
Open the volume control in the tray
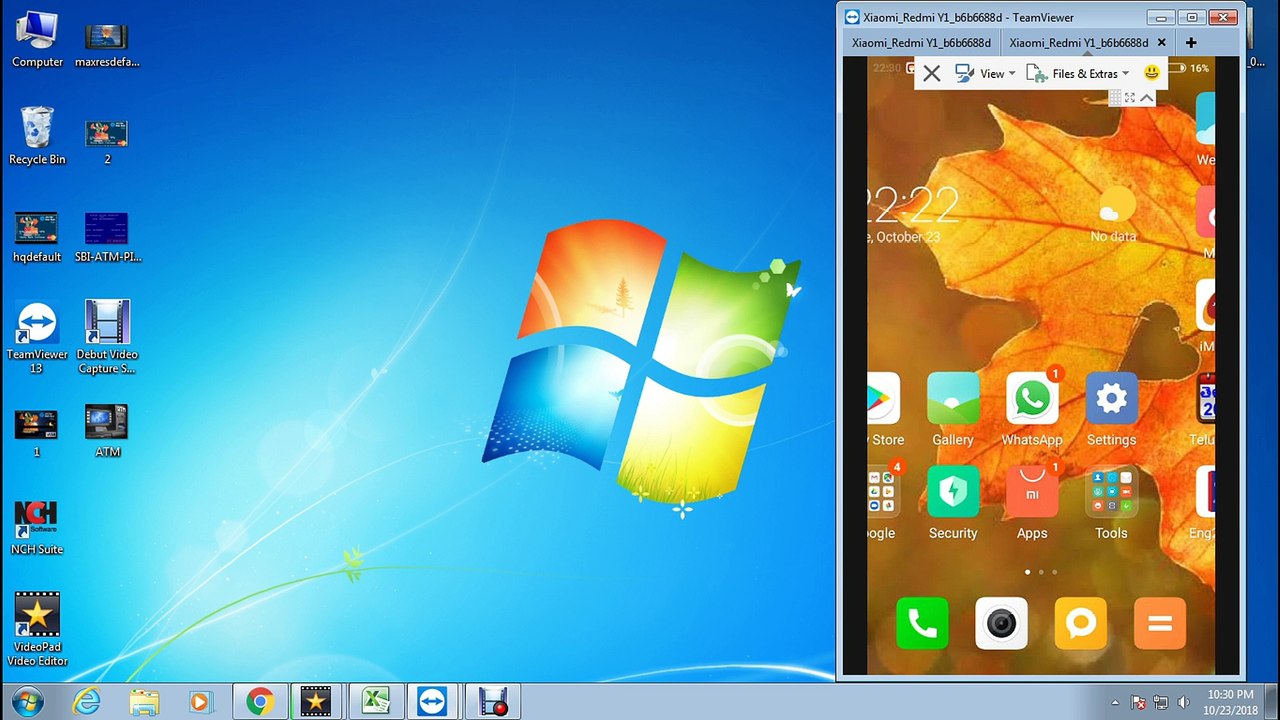[1184, 702]
